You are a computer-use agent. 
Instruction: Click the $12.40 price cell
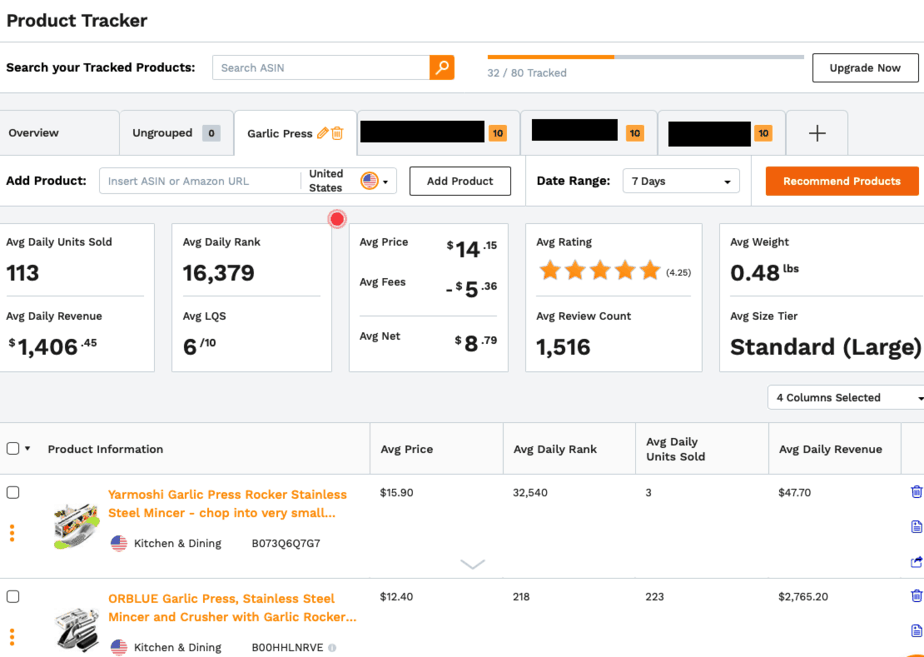click(x=397, y=597)
